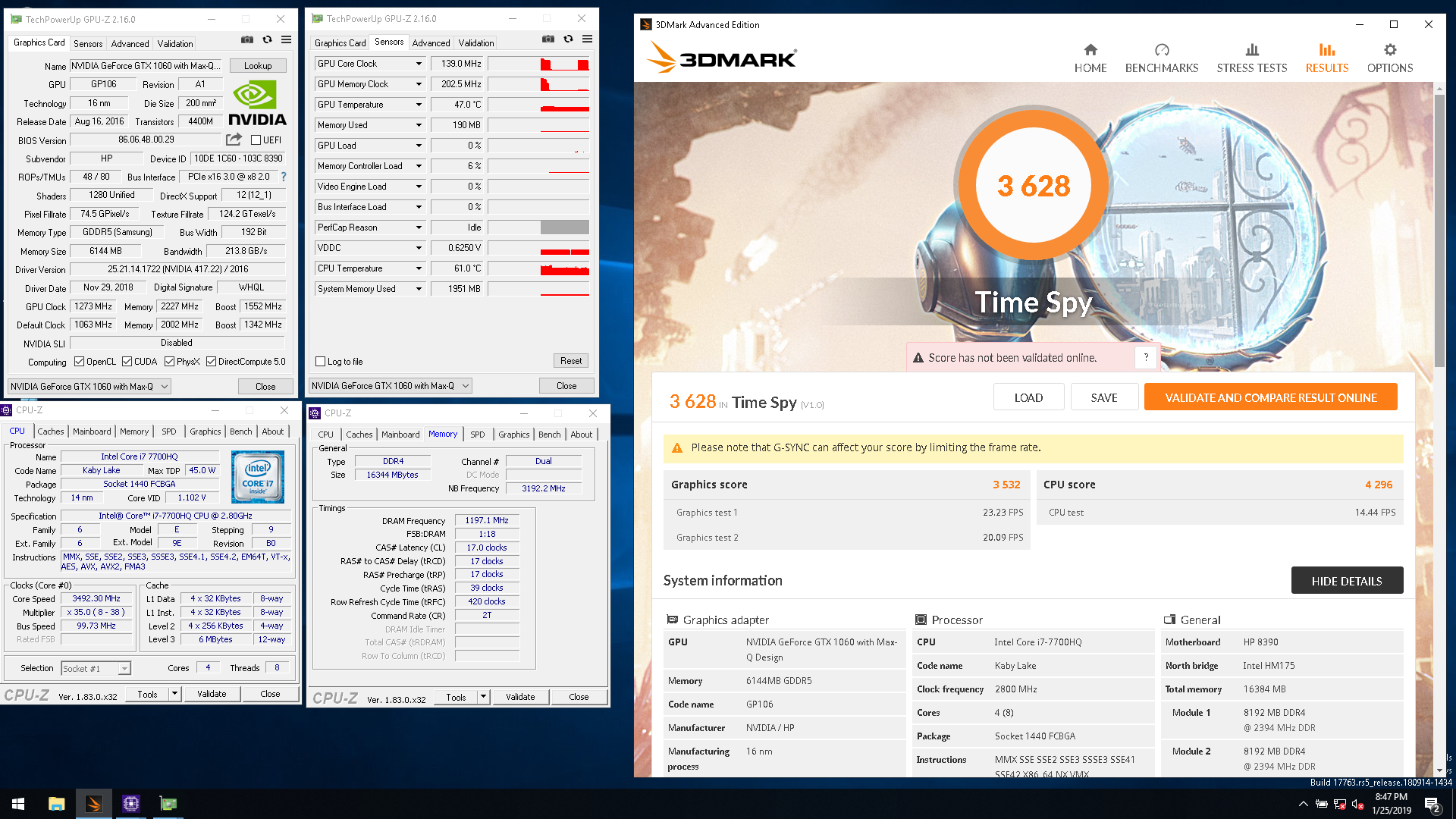This screenshot has width=1456, height=819.
Task: Expand Memory Used sensor dropdown
Action: coord(419,125)
